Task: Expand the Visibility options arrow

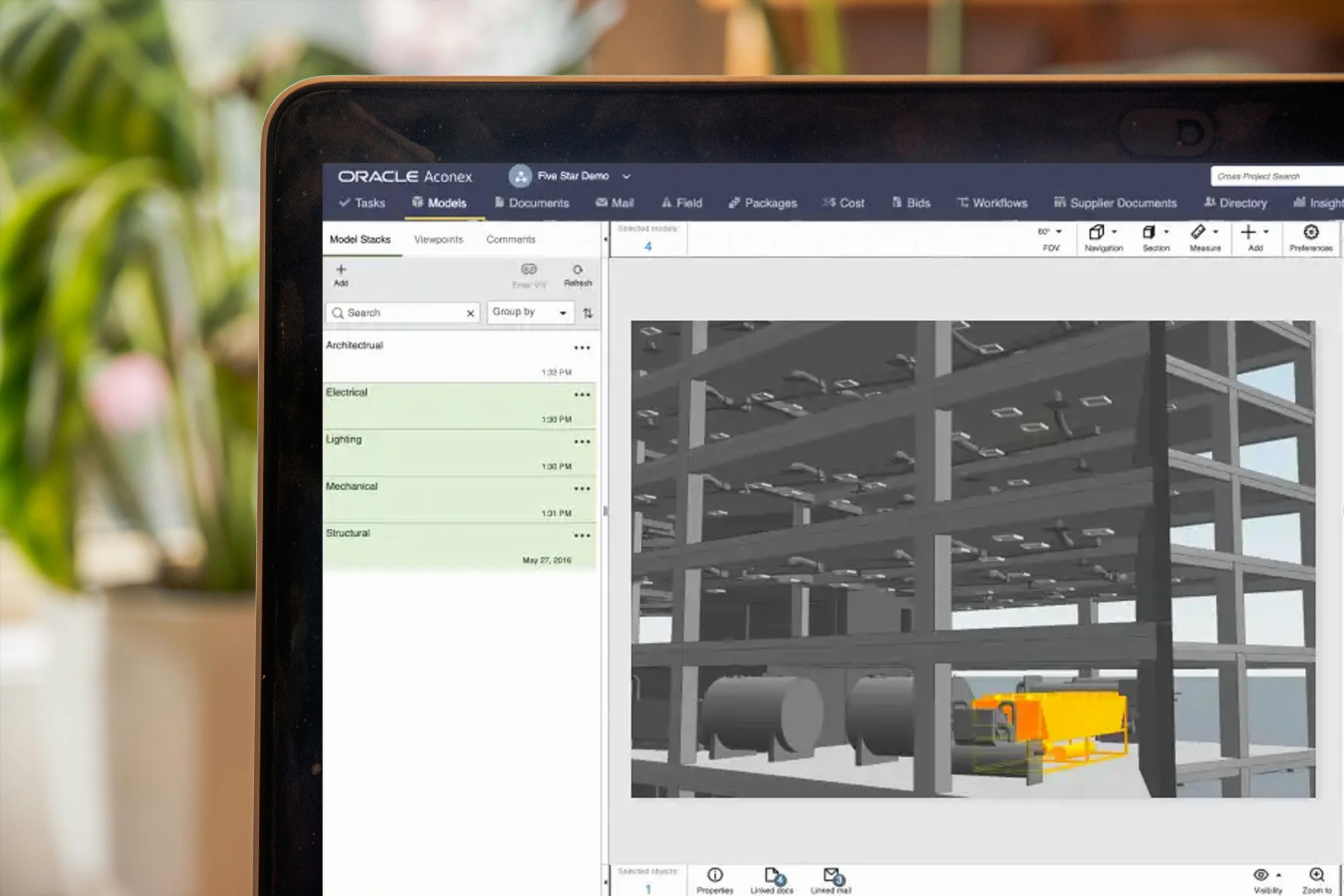Action: tap(1279, 875)
